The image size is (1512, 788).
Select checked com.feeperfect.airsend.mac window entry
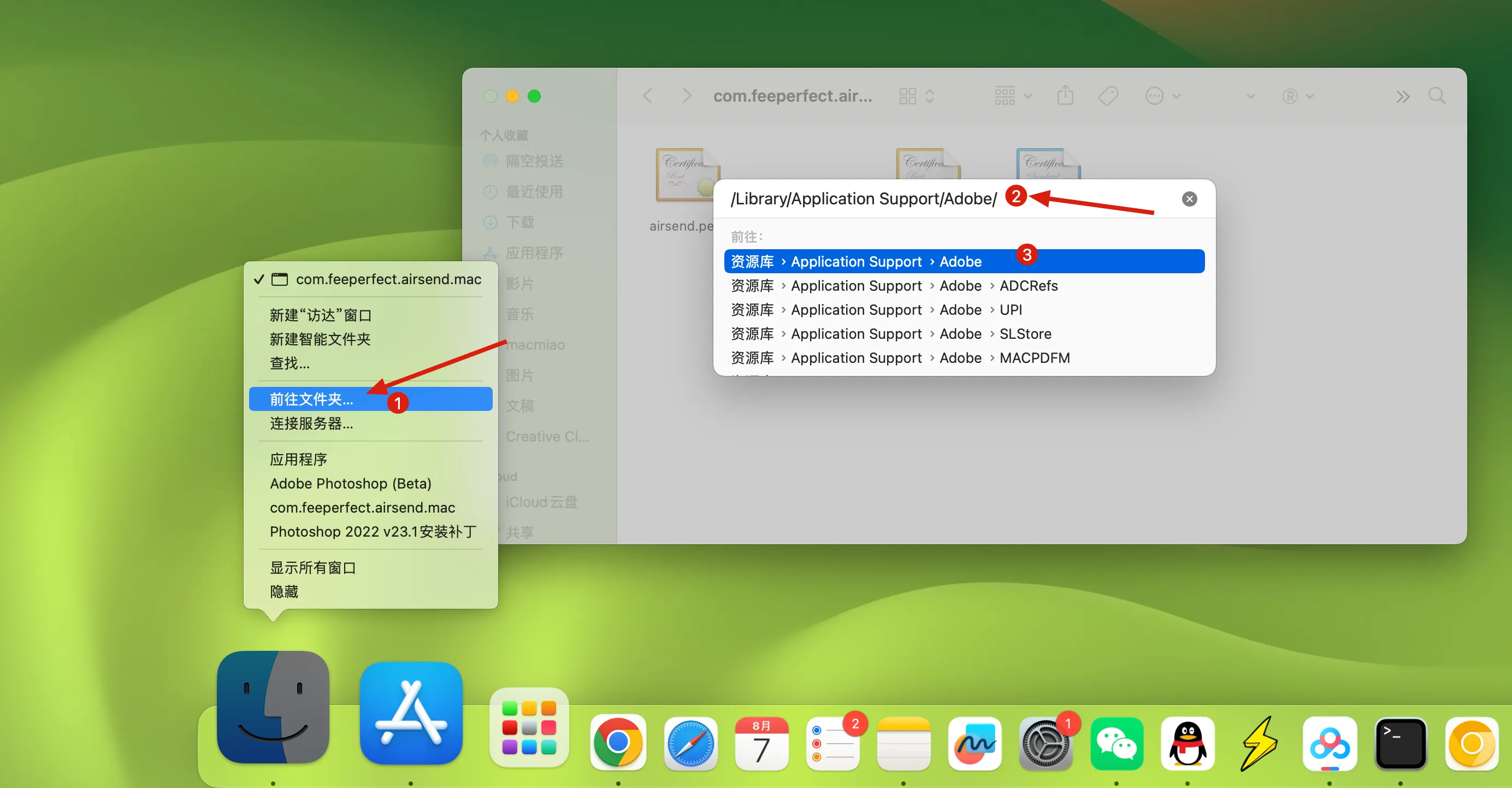coord(370,279)
